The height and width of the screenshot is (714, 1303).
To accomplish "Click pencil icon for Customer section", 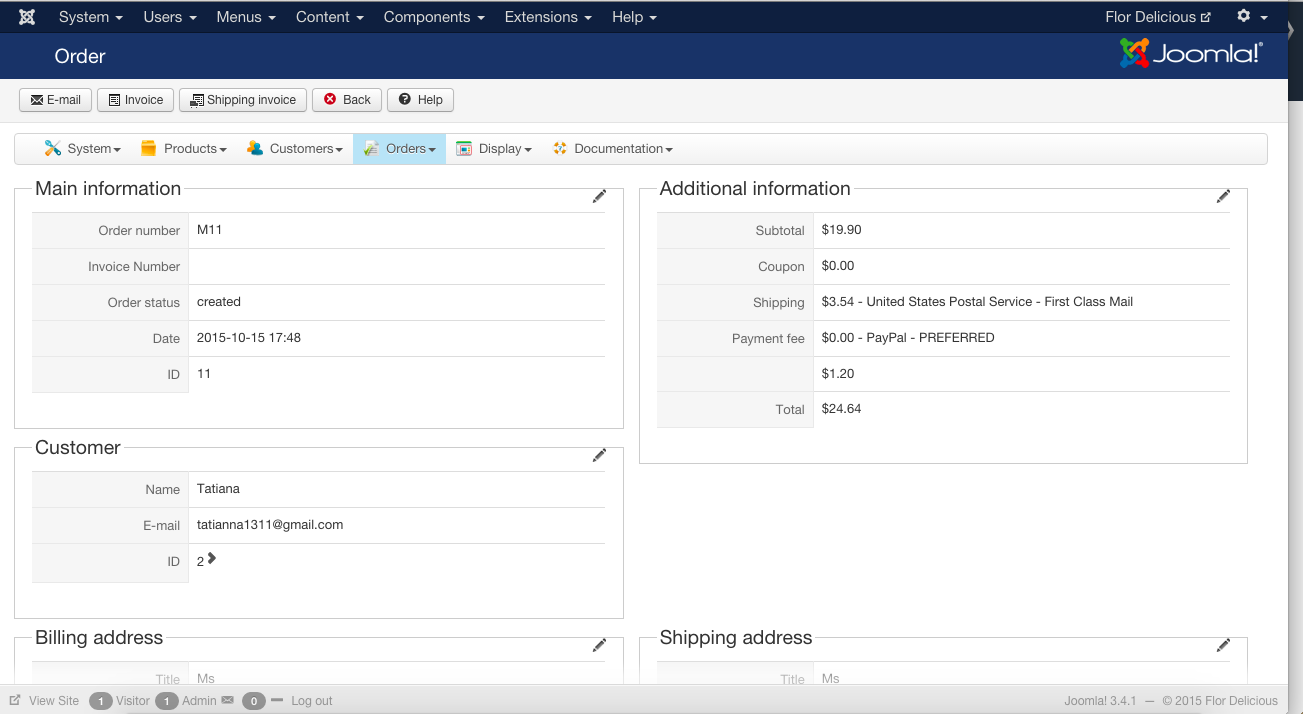I will click(x=599, y=456).
